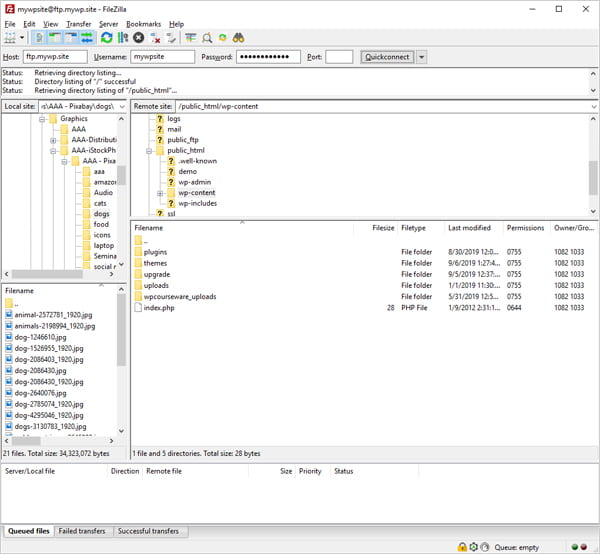
Task: Expand the AAA-Distributi local folder
Action: 53,140
